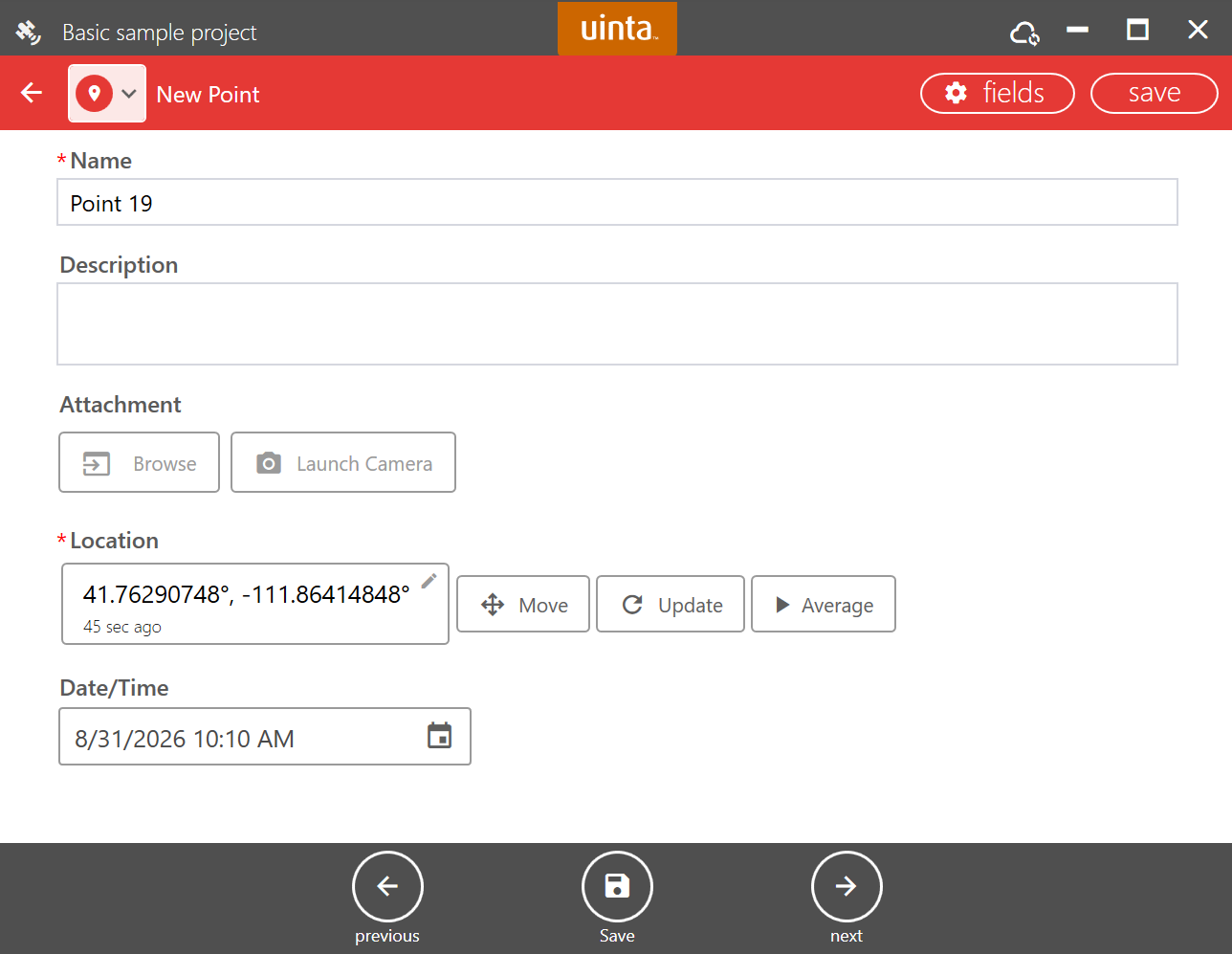Browse for an attachment file
The image size is (1232, 954).
tap(139, 462)
